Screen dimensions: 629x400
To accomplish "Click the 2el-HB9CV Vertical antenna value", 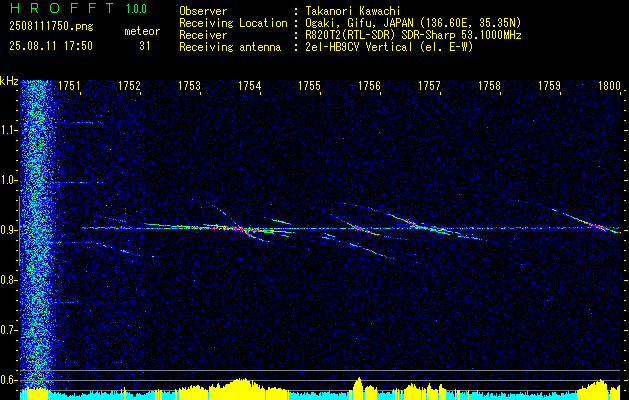I will pyautogui.click(x=389, y=47).
